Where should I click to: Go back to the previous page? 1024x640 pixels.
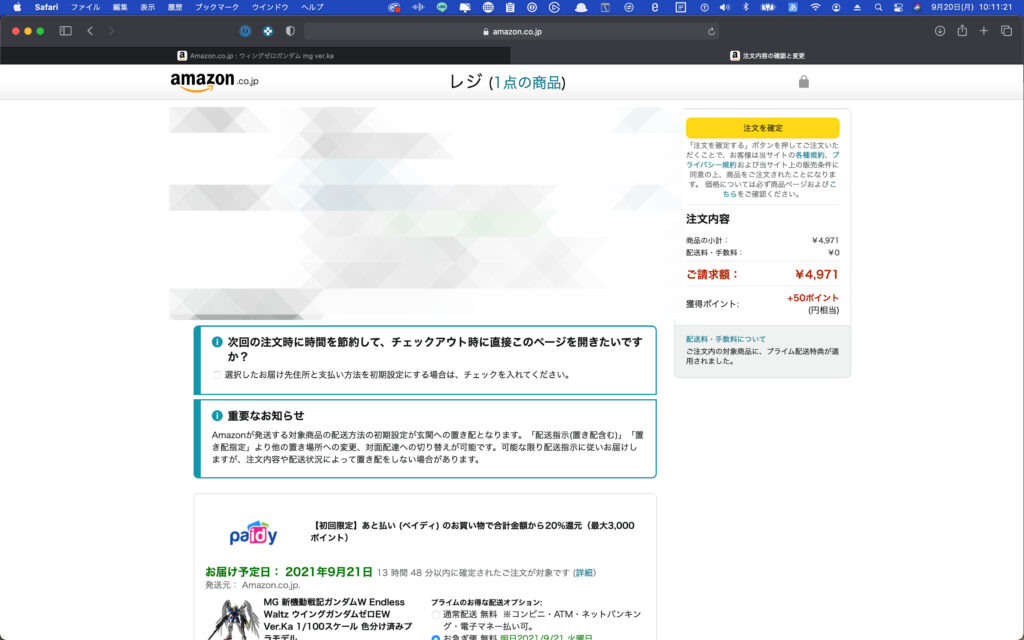tap(90, 31)
